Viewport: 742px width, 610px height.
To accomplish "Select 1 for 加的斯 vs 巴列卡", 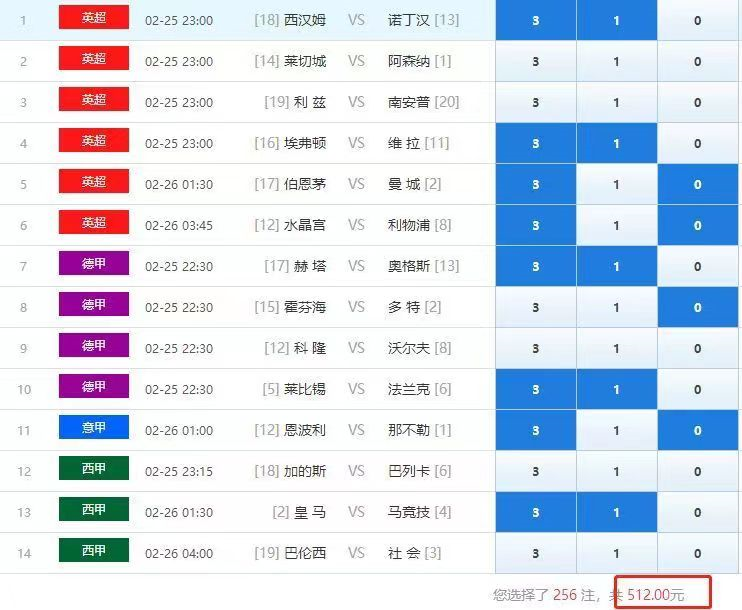I will tap(617, 471).
